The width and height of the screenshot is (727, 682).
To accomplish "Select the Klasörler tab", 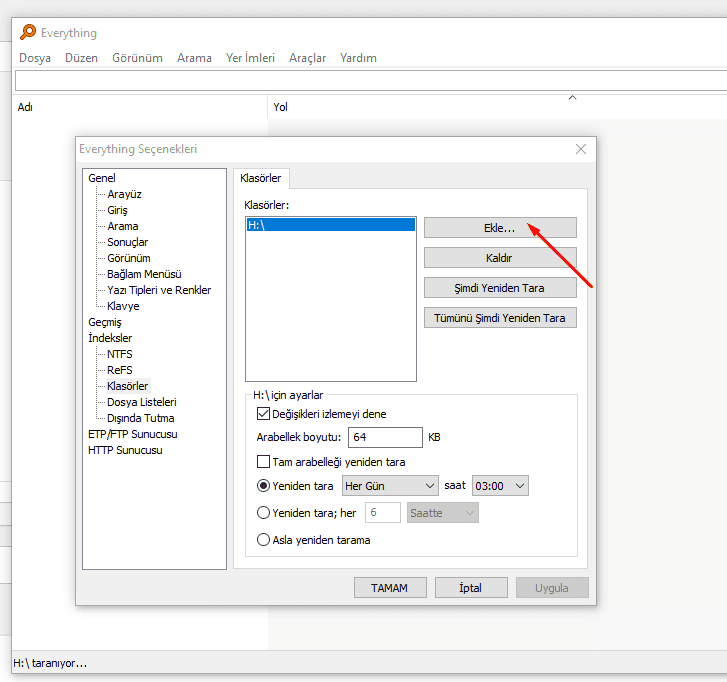I will click(261, 178).
